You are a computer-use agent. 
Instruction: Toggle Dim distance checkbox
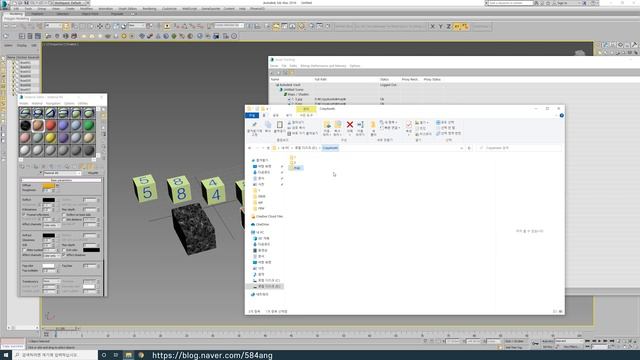click(64, 220)
